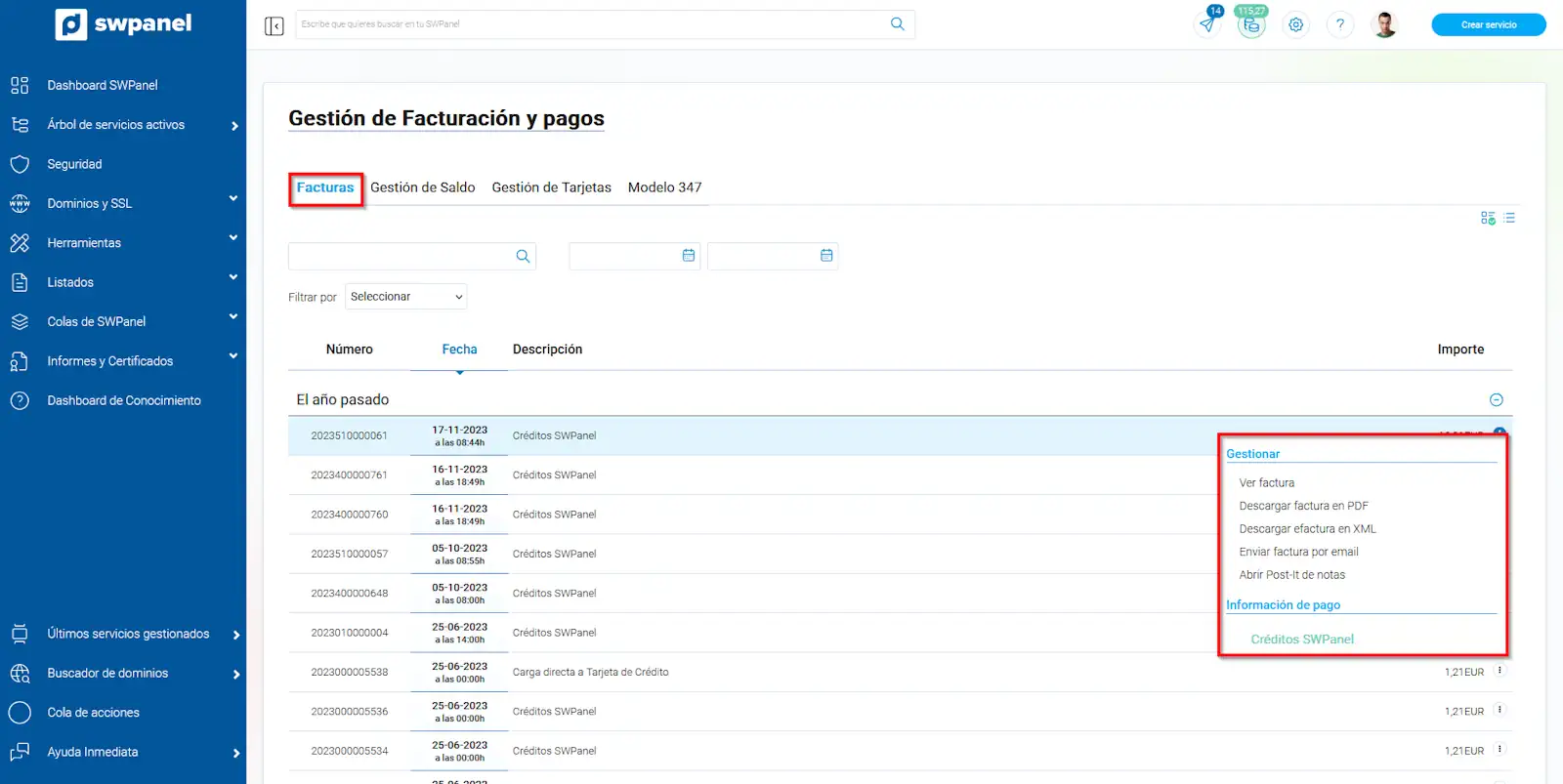Expand Informes y Certificados chevron
The width and height of the screenshot is (1563, 784).
click(233, 356)
